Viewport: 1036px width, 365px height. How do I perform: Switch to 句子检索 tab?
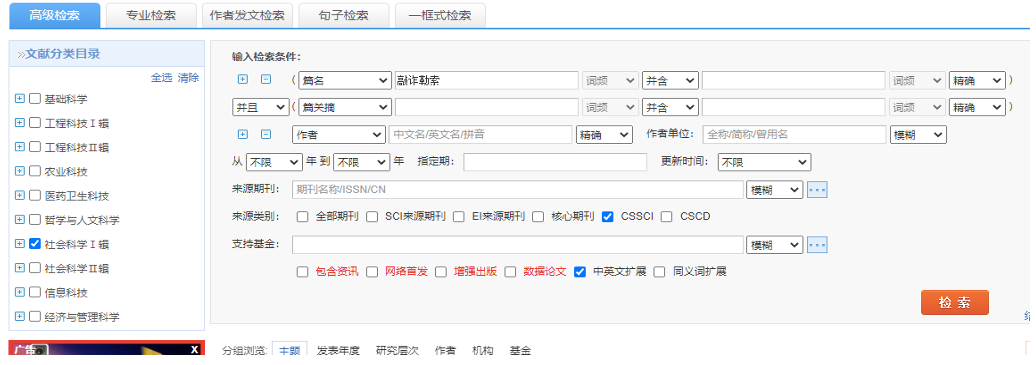point(344,15)
